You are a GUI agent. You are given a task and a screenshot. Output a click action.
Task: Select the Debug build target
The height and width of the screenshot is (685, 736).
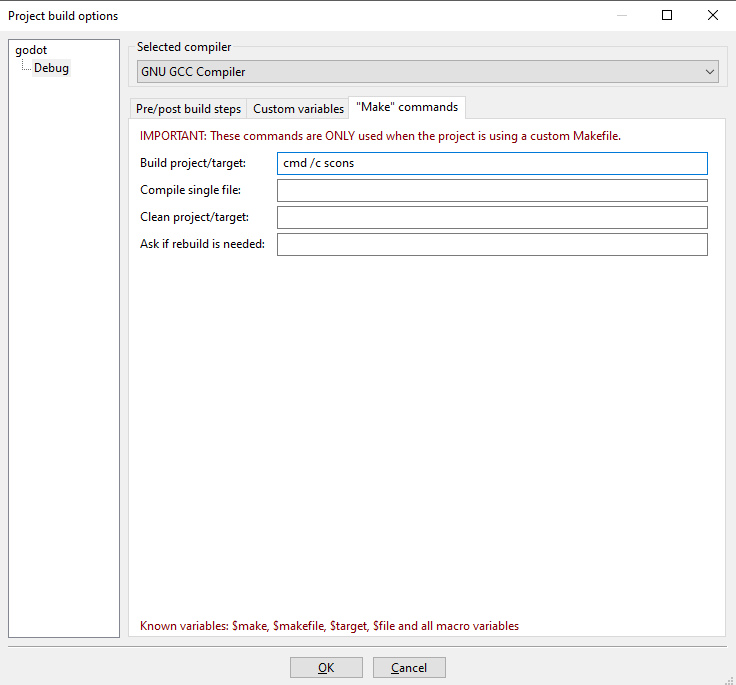tap(51, 68)
